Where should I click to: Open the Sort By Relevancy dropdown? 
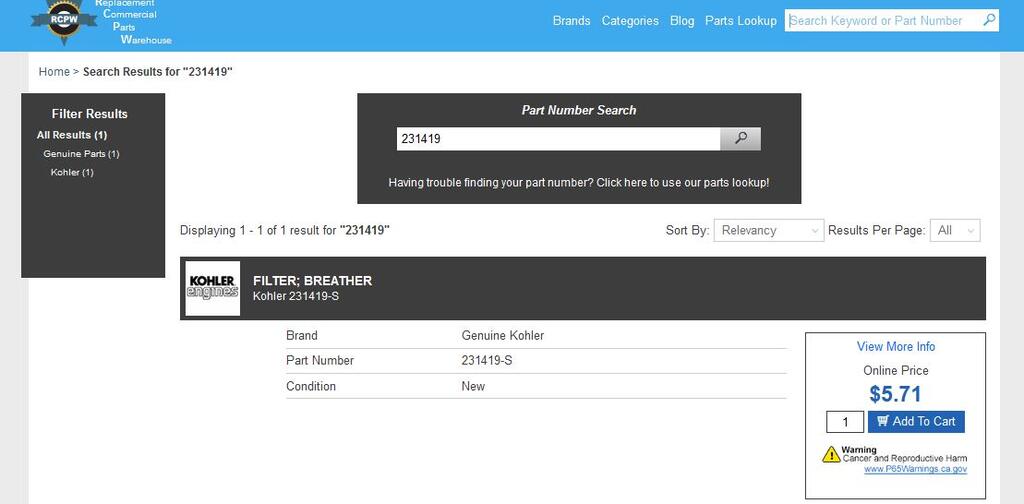tap(769, 230)
